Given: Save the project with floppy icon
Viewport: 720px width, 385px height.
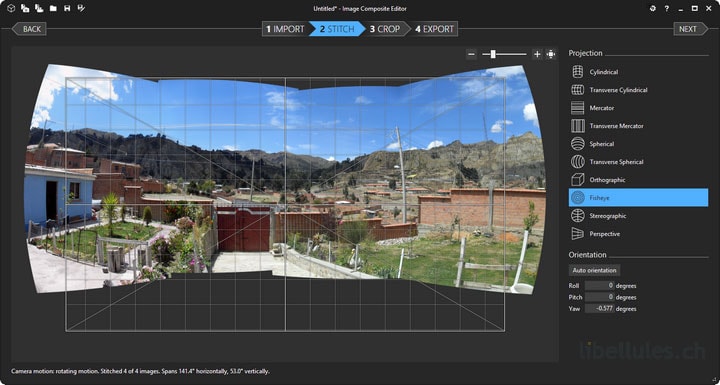Looking at the screenshot, I should [x=67, y=8].
